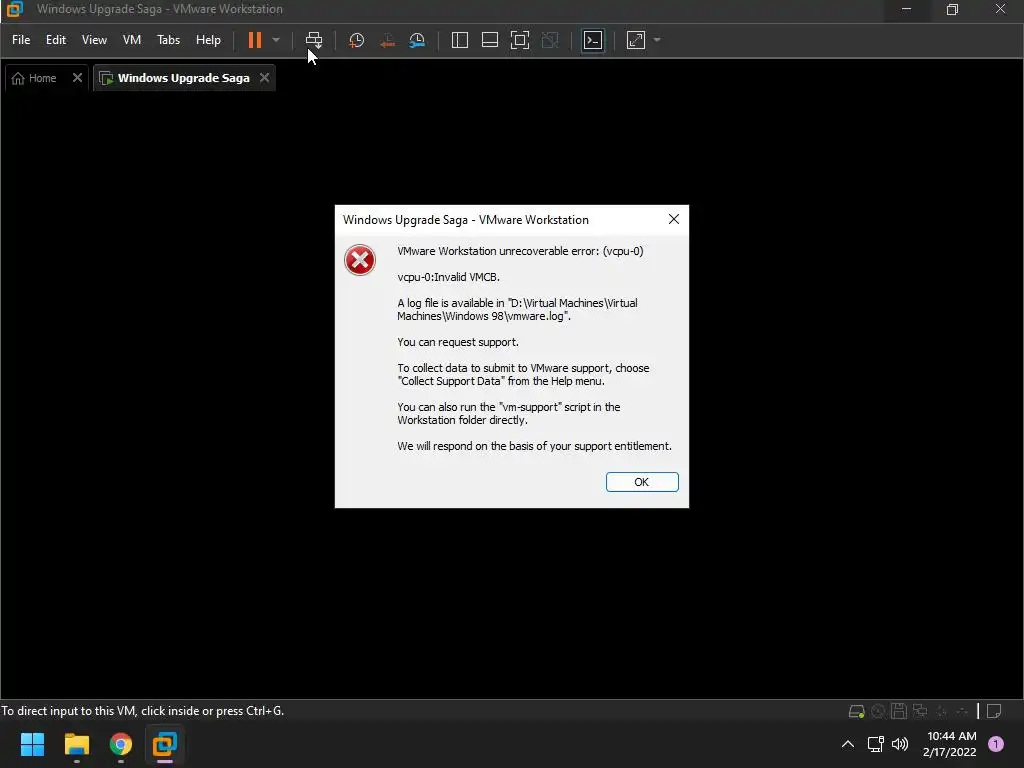The height and width of the screenshot is (768, 1024).
Task: Close the Windows Upgrade Saga tab
Action: (264, 78)
